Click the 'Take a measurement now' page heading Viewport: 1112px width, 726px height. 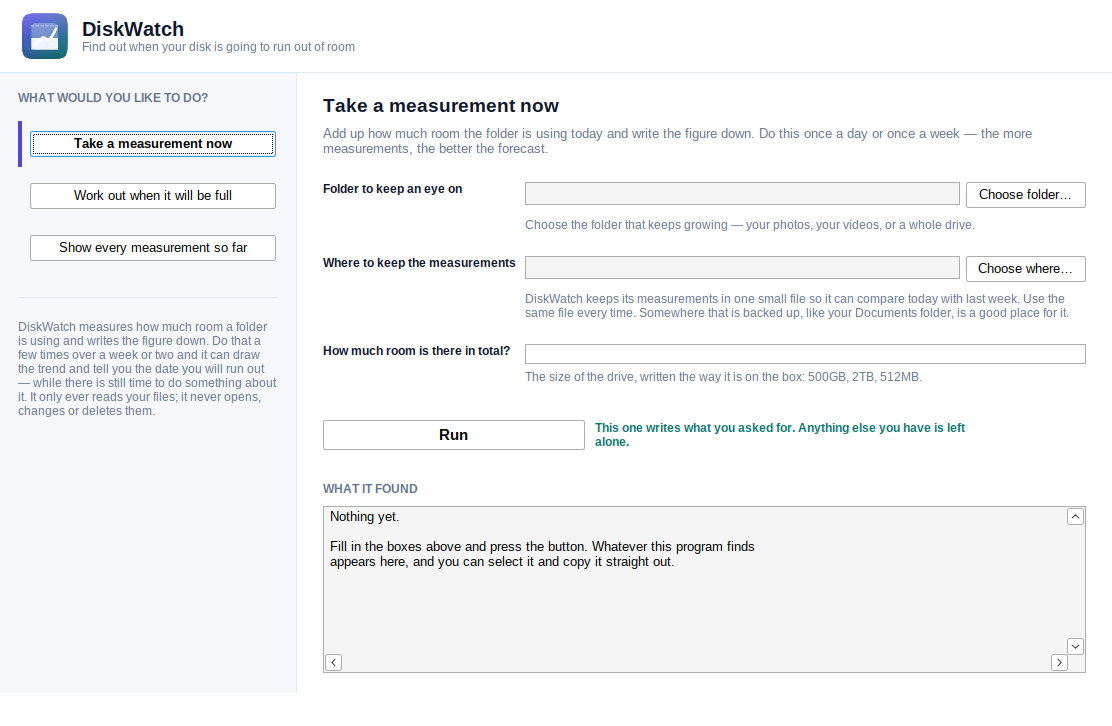pos(440,106)
